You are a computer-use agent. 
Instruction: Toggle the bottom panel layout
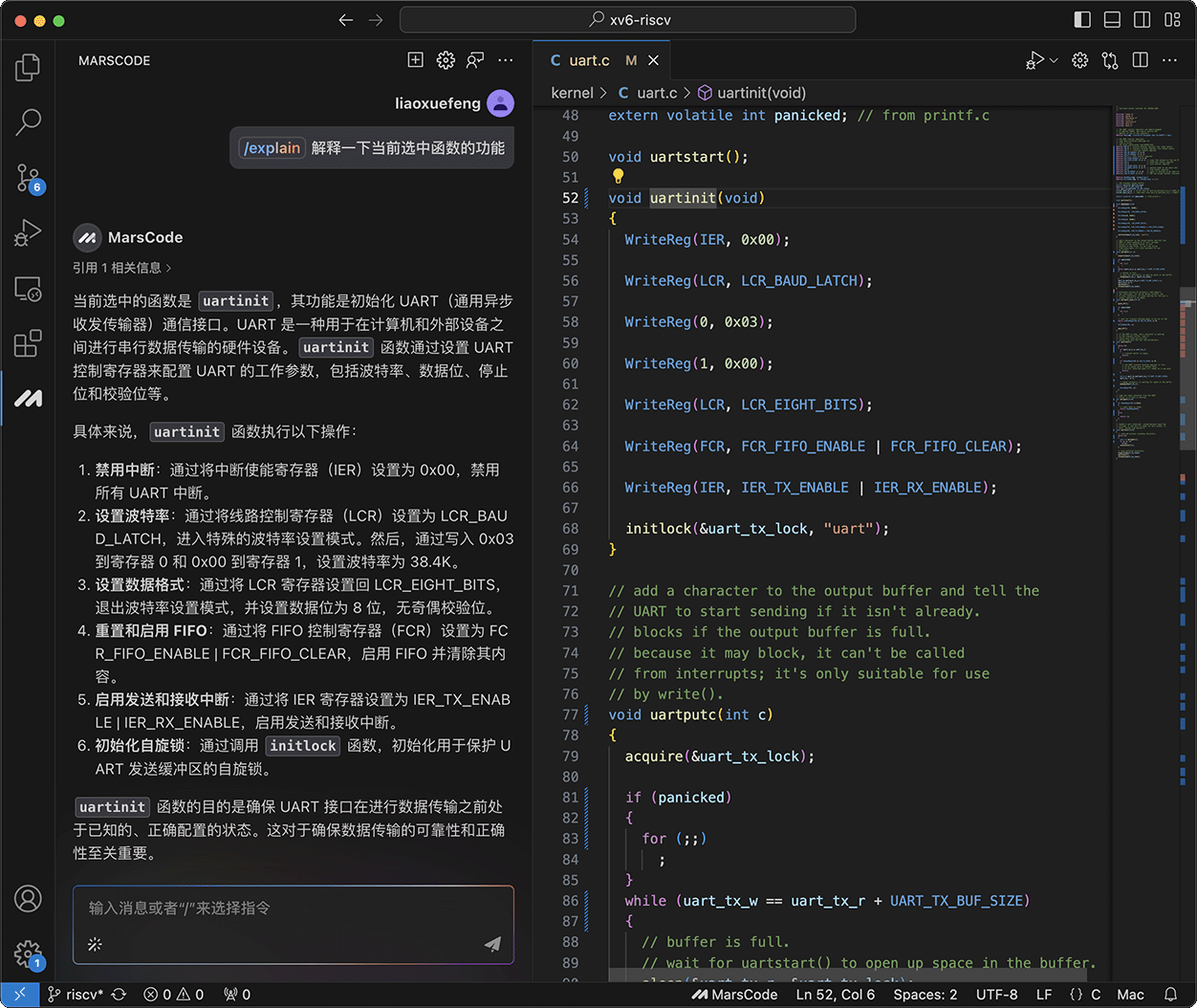[x=1112, y=20]
